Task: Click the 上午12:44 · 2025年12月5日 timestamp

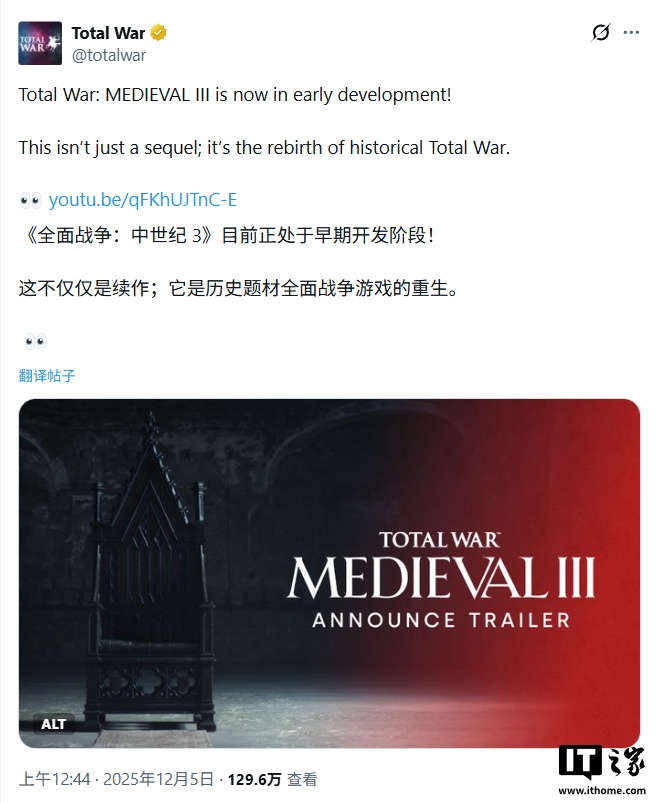Action: [x=116, y=779]
